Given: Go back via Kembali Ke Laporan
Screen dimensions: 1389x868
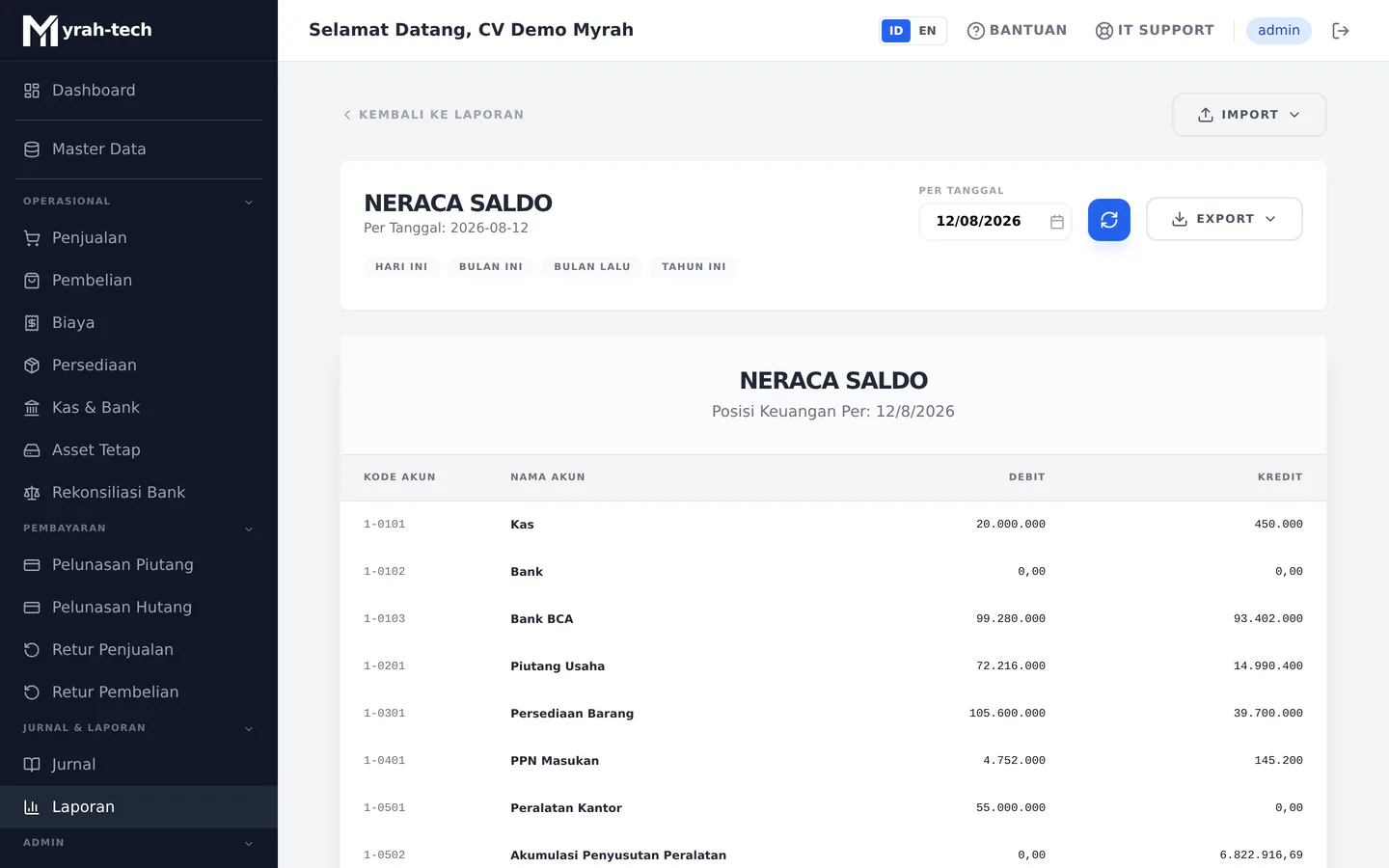Looking at the screenshot, I should pos(433,115).
